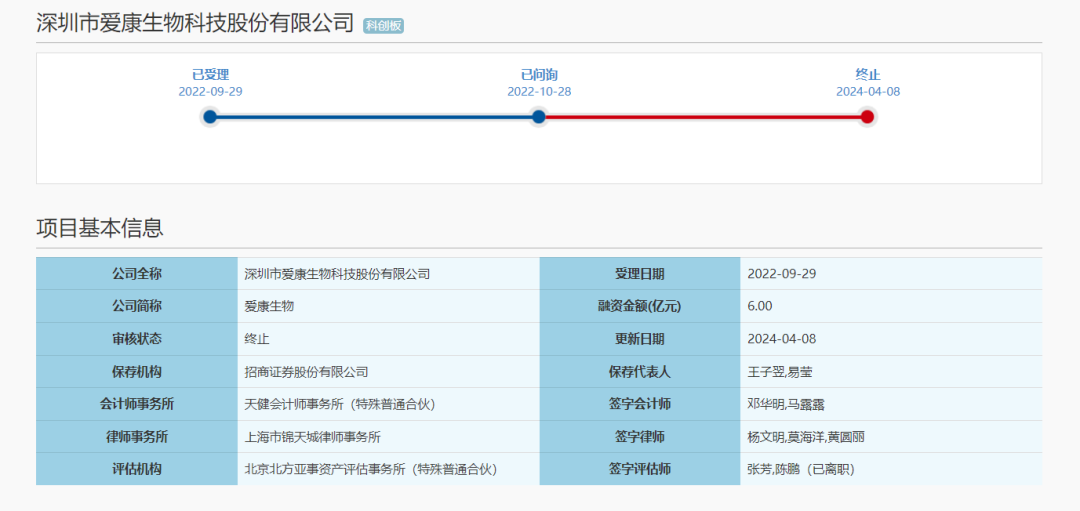
Task: Click the 招商证券股份有限公司 sponsor cell
Action: click(x=307, y=372)
